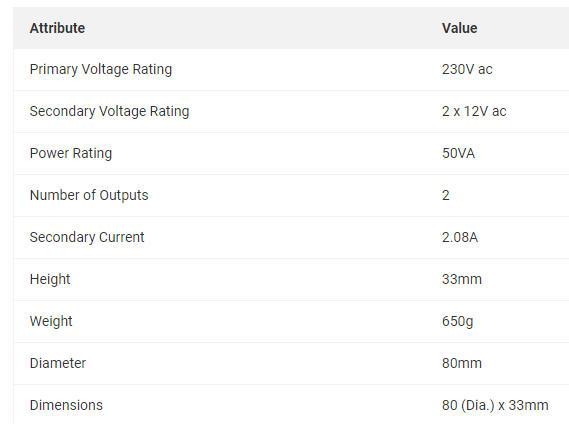The height and width of the screenshot is (424, 569).
Task: Click the Number of Outputs value 2
Action: click(446, 195)
